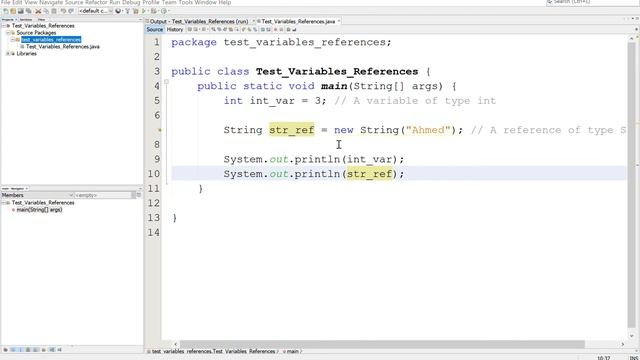Run the project with green play icon
The image size is (640, 360).
tap(144, 11)
